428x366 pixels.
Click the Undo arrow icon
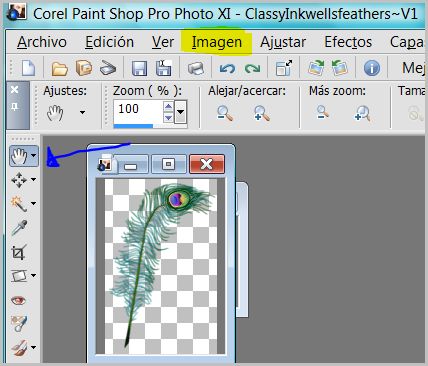(x=227, y=69)
